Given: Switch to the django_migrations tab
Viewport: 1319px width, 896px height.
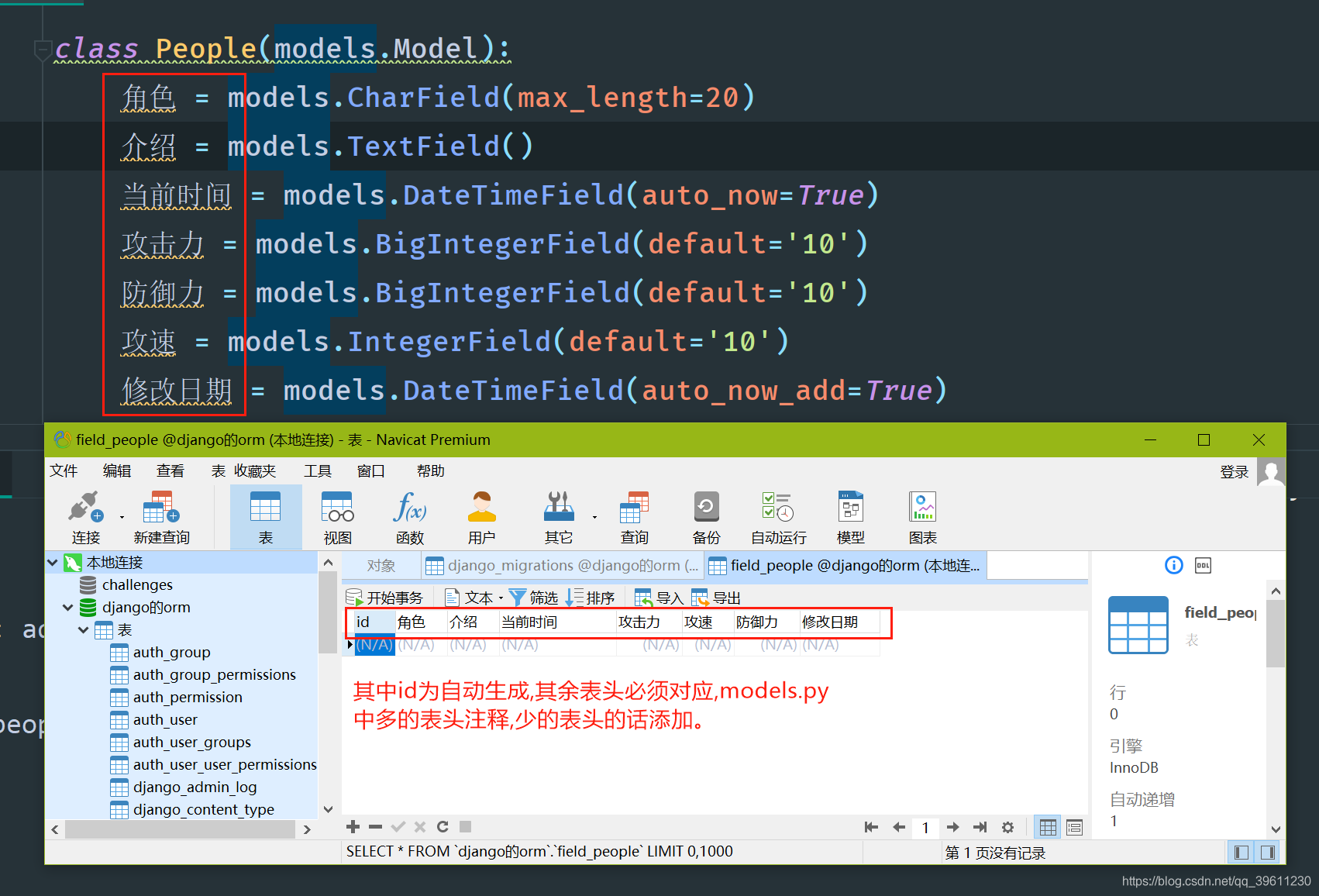Looking at the screenshot, I should (563, 566).
